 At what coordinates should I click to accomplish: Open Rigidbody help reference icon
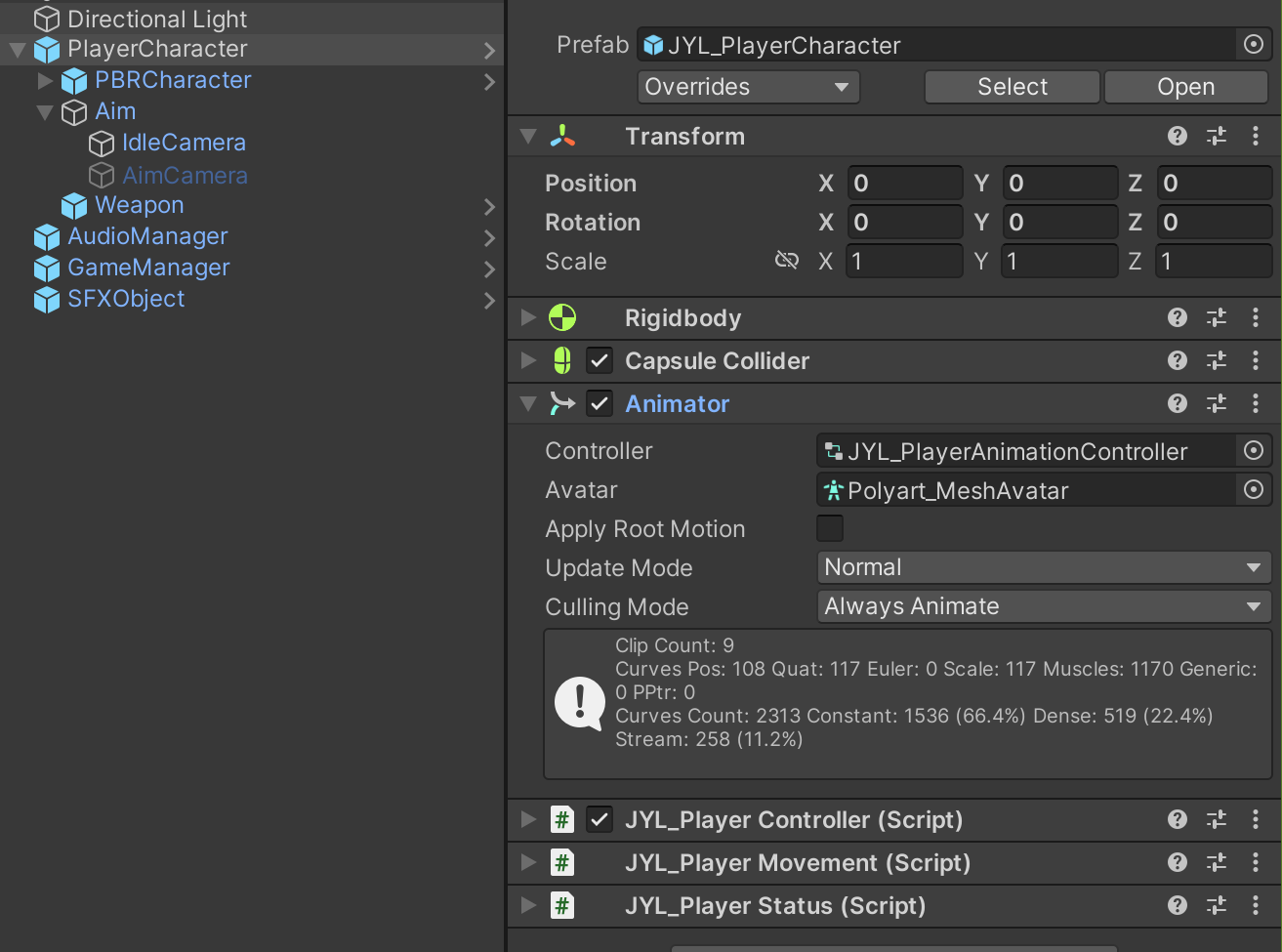(1178, 317)
